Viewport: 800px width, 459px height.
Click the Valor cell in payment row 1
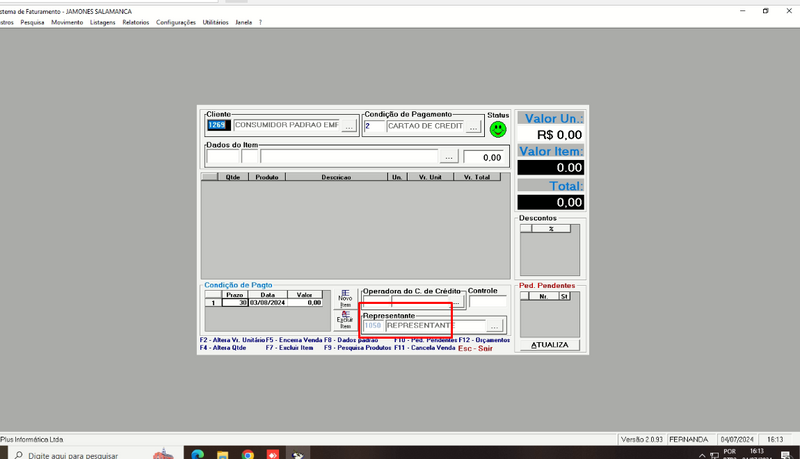coord(305,302)
